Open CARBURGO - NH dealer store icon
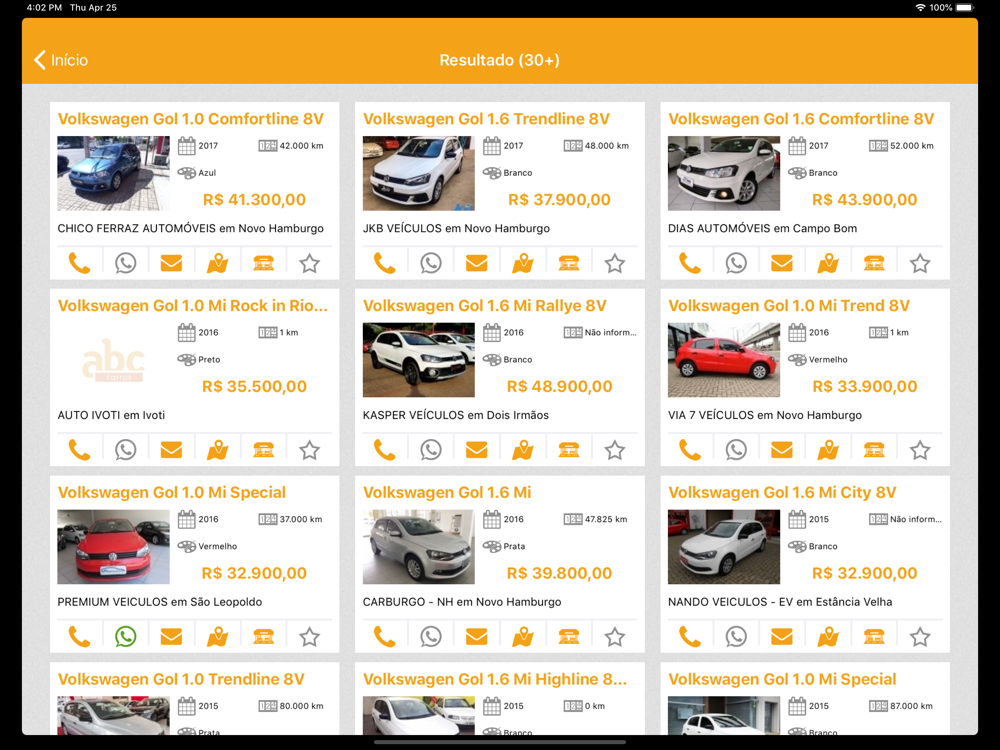This screenshot has height=750, width=1000. (x=569, y=636)
